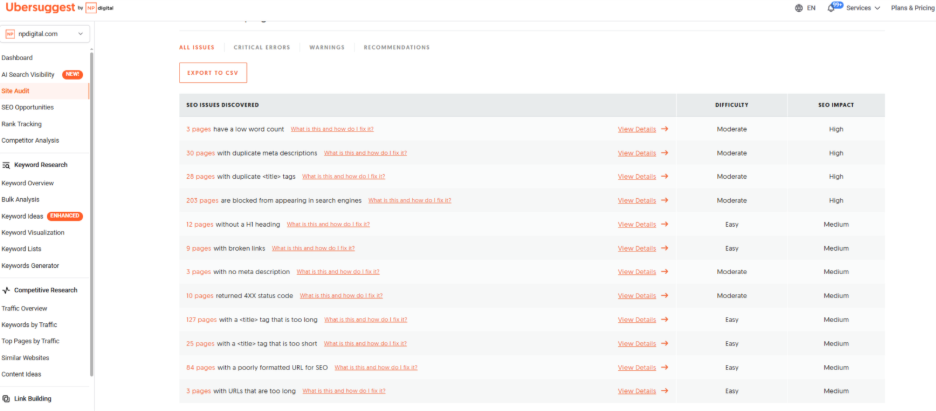Click the sidebar vertical scrollbar
Image resolution: width=936 pixels, height=411 pixels.
coord(91,214)
